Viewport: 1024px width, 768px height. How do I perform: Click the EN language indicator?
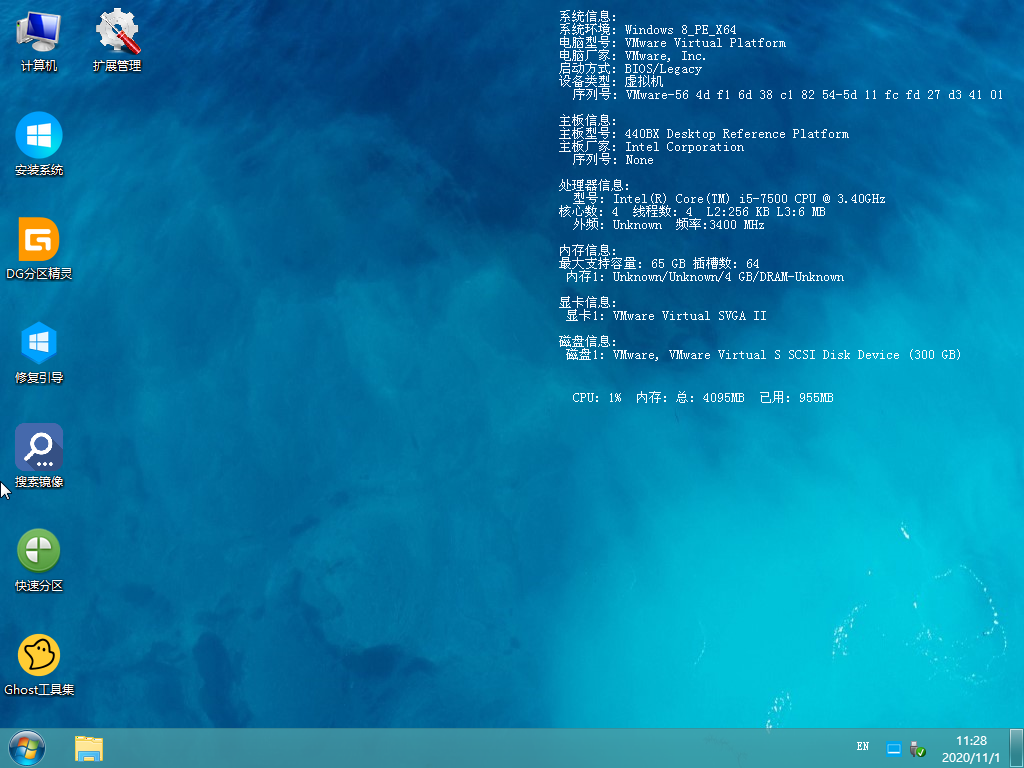[863, 746]
